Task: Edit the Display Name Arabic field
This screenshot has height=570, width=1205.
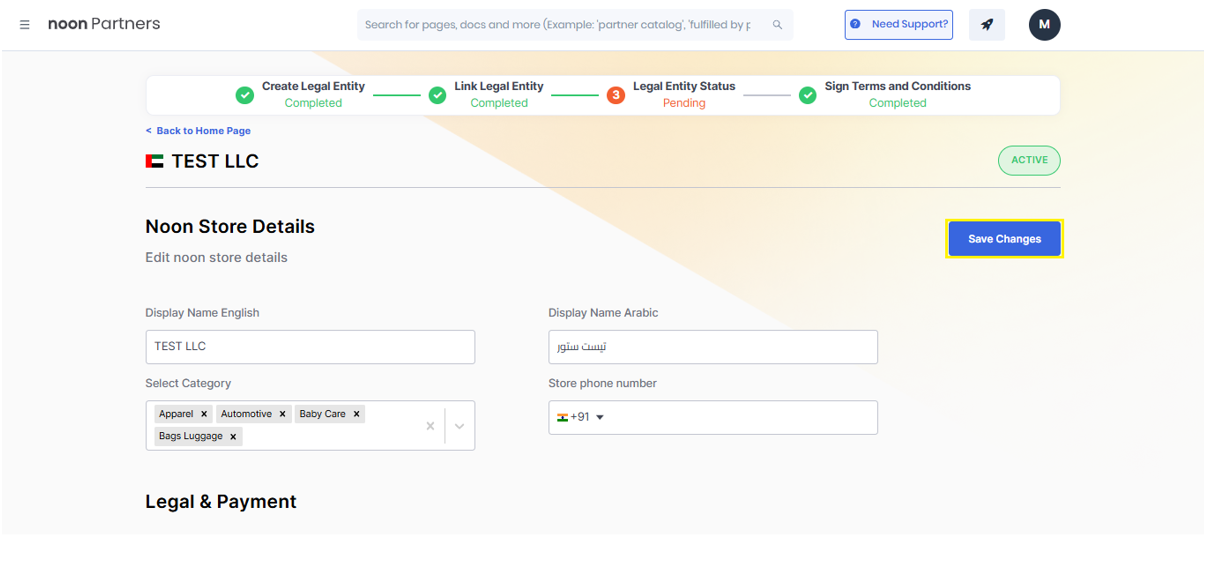Action: pyautogui.click(x=713, y=347)
